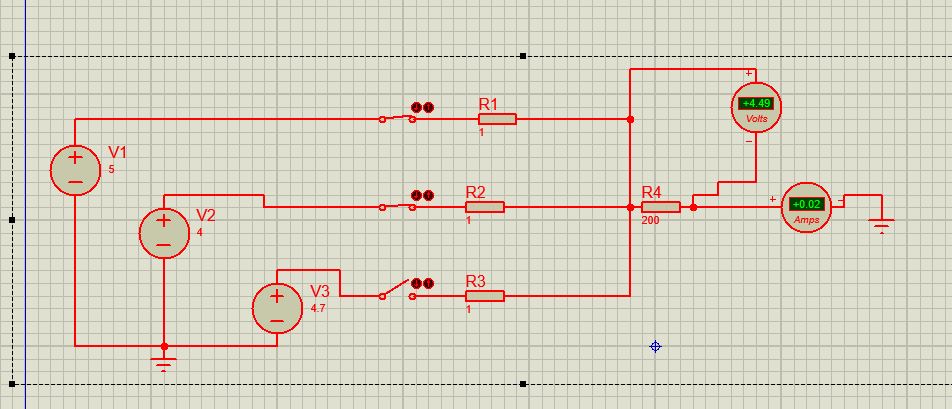Toggle the switch in the R1 branch
This screenshot has height=409, width=952.
click(x=397, y=119)
